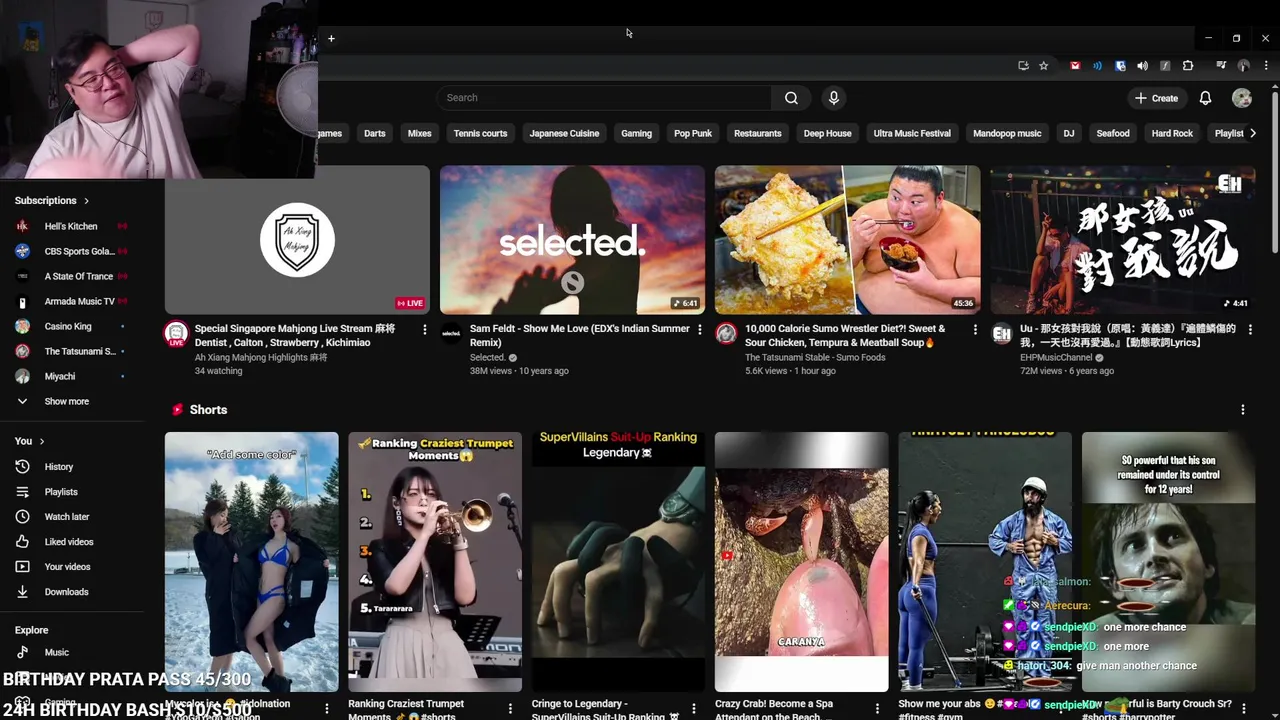Show more chips with right arrow

[1252, 133]
